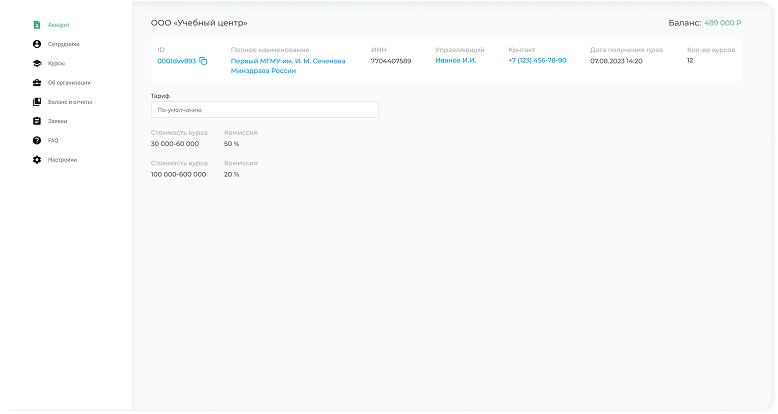The width and height of the screenshot is (778, 414).
Task: Click the Баланс и отчеты icon
Action: (37, 102)
